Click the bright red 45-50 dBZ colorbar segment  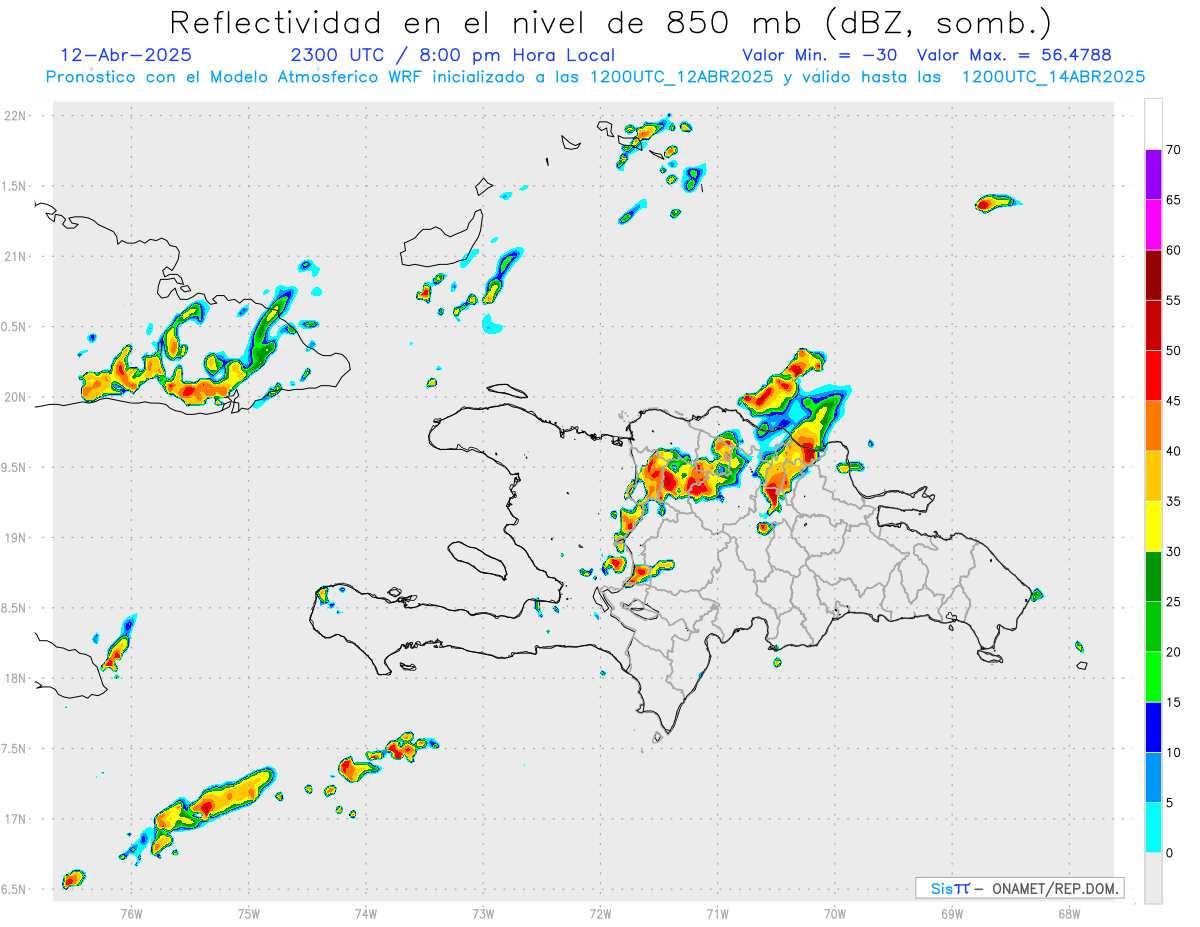pyautogui.click(x=1153, y=376)
